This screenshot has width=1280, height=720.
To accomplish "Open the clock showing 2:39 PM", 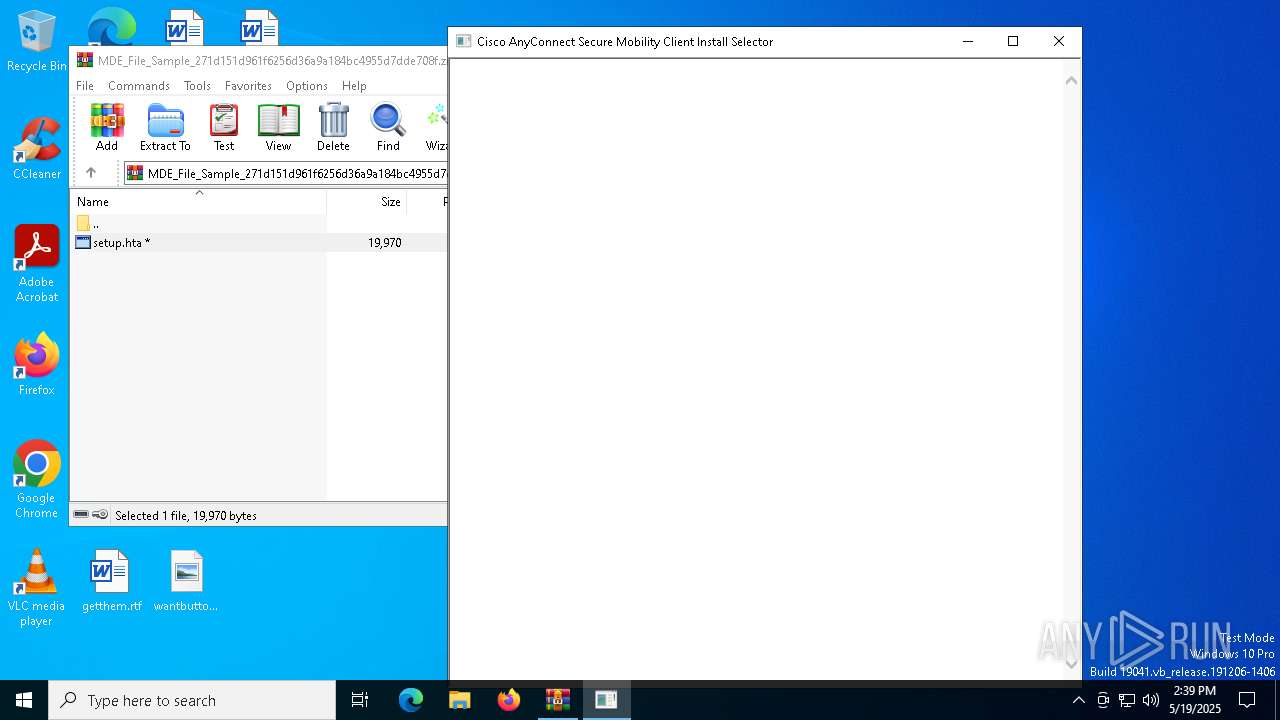I will 1195,700.
